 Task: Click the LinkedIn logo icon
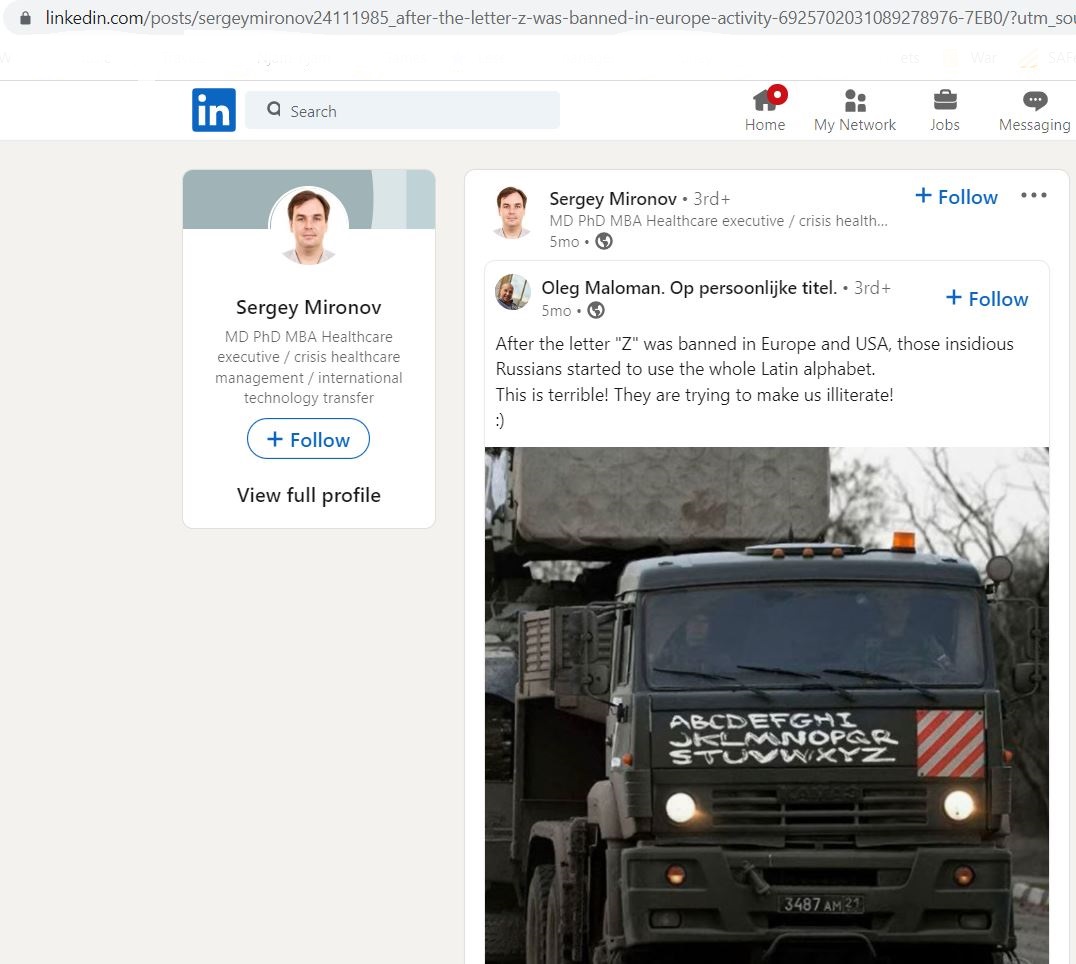click(x=213, y=110)
